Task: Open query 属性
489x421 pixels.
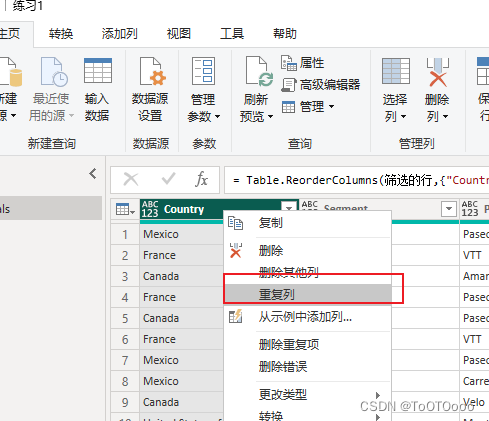Action: [302, 63]
